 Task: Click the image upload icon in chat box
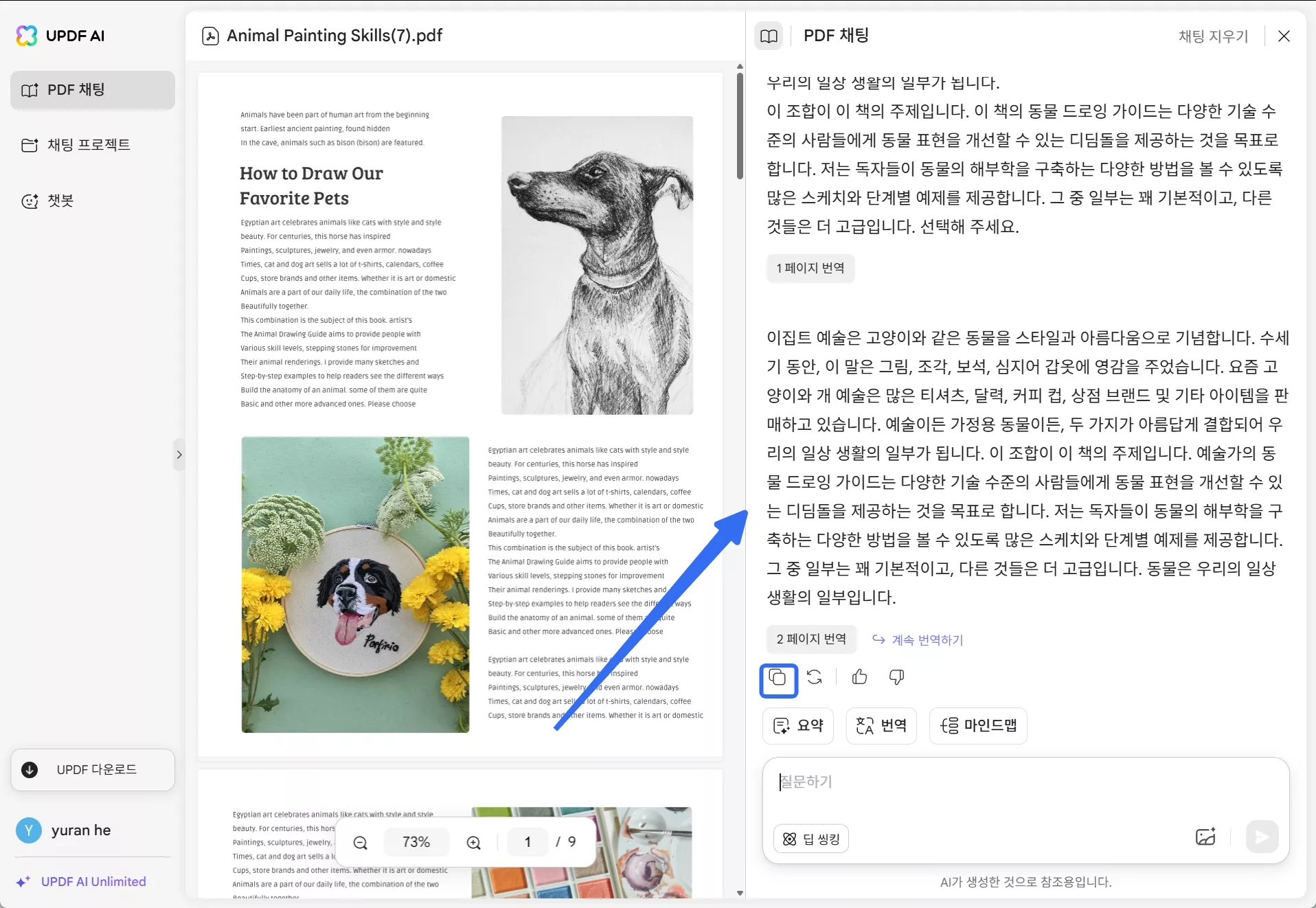click(1205, 837)
